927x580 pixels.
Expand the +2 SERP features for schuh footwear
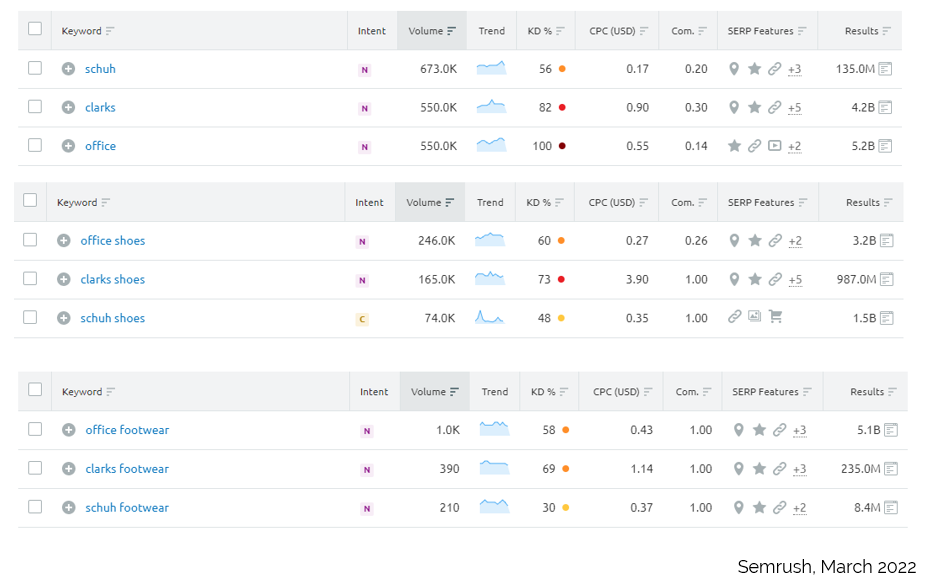[799, 508]
